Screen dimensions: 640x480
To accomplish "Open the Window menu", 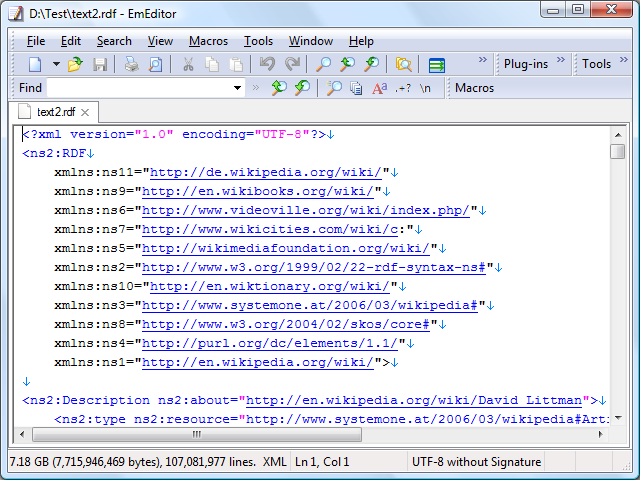I will 311,41.
